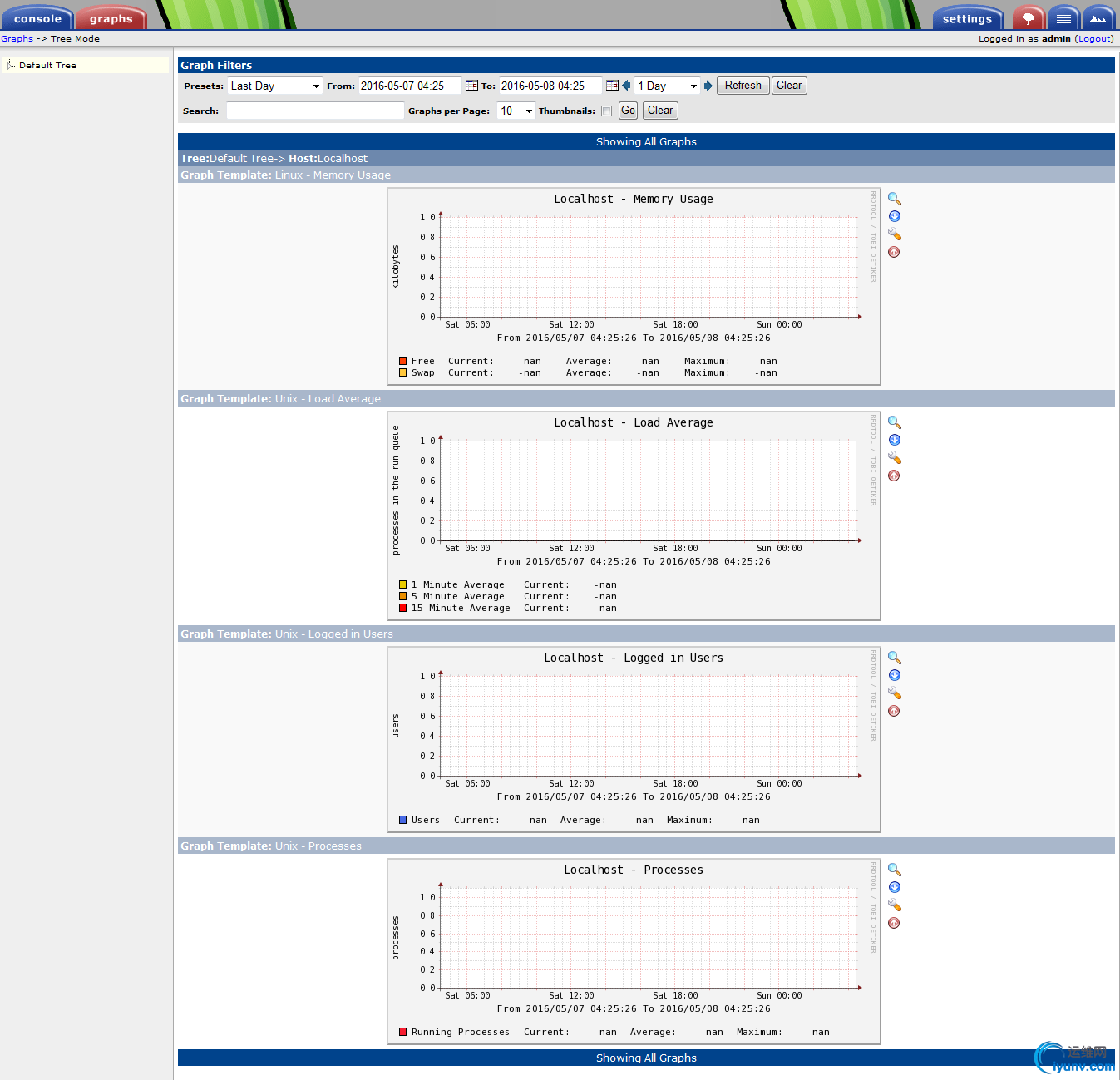
Task: Focus the Search text field
Action: [315, 111]
